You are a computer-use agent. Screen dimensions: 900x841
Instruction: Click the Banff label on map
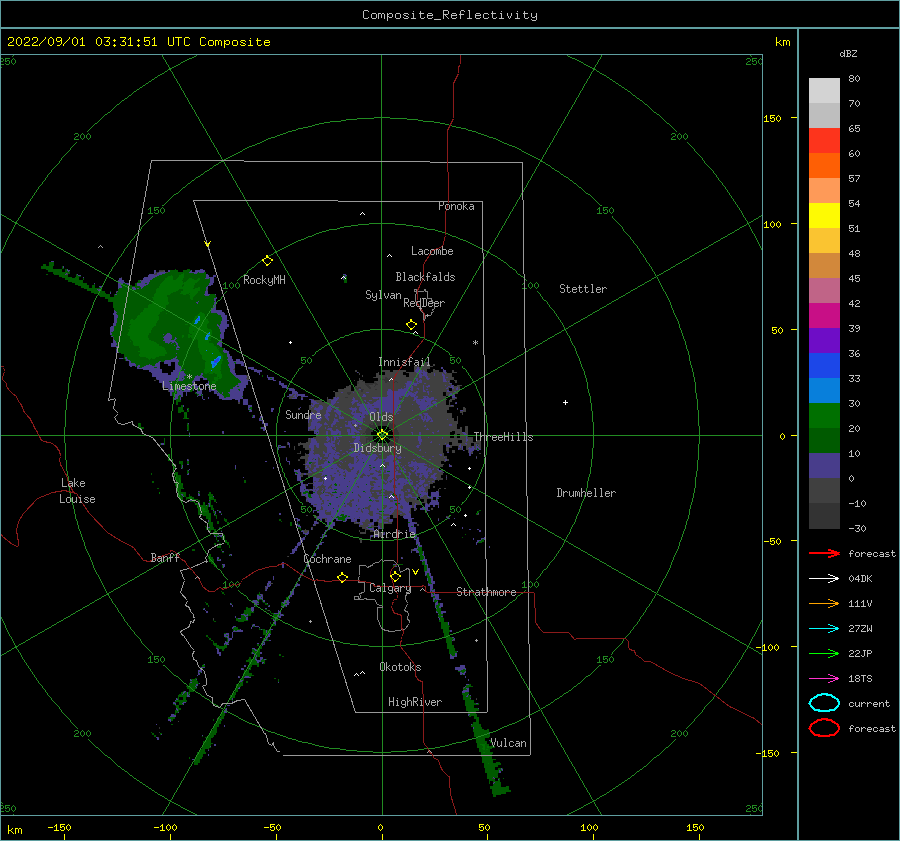click(165, 557)
